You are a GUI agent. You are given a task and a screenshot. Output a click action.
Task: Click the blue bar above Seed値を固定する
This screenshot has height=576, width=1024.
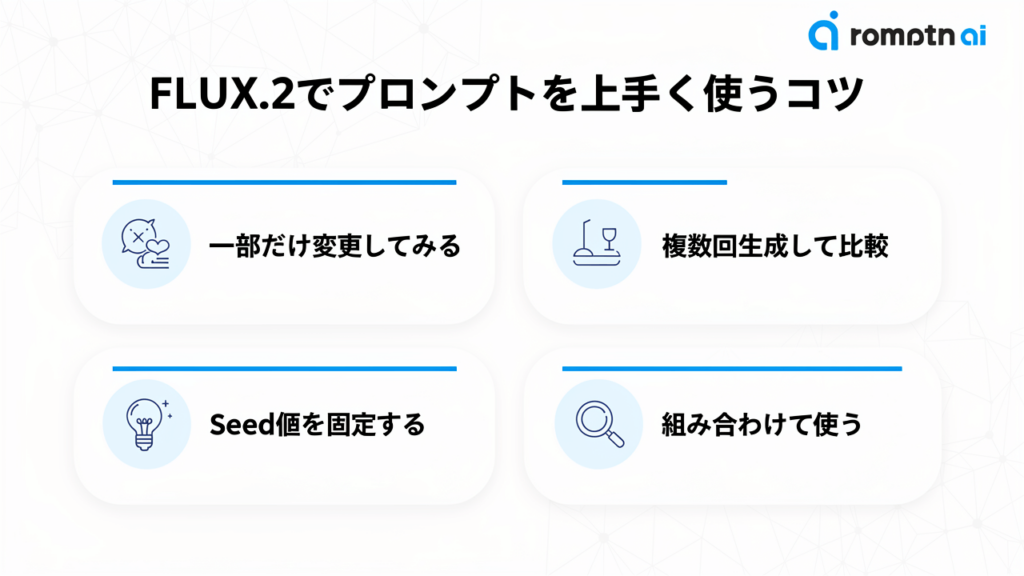[x=284, y=368]
